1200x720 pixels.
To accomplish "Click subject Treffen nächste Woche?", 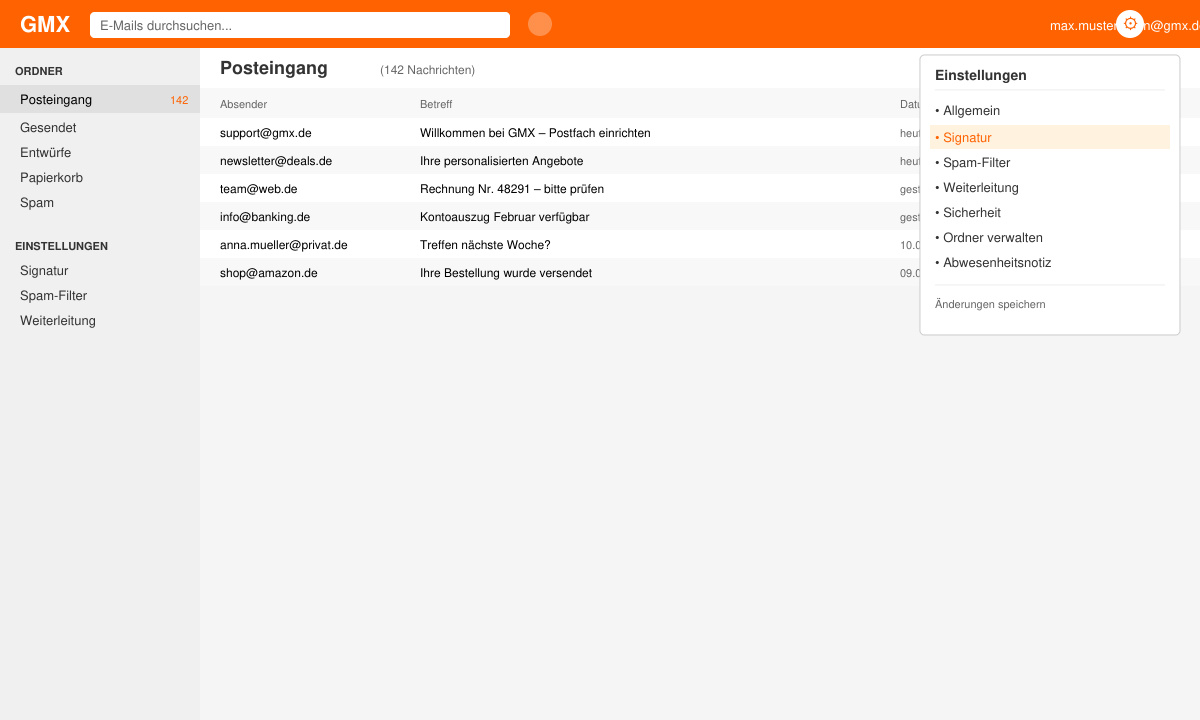I will 485,245.
